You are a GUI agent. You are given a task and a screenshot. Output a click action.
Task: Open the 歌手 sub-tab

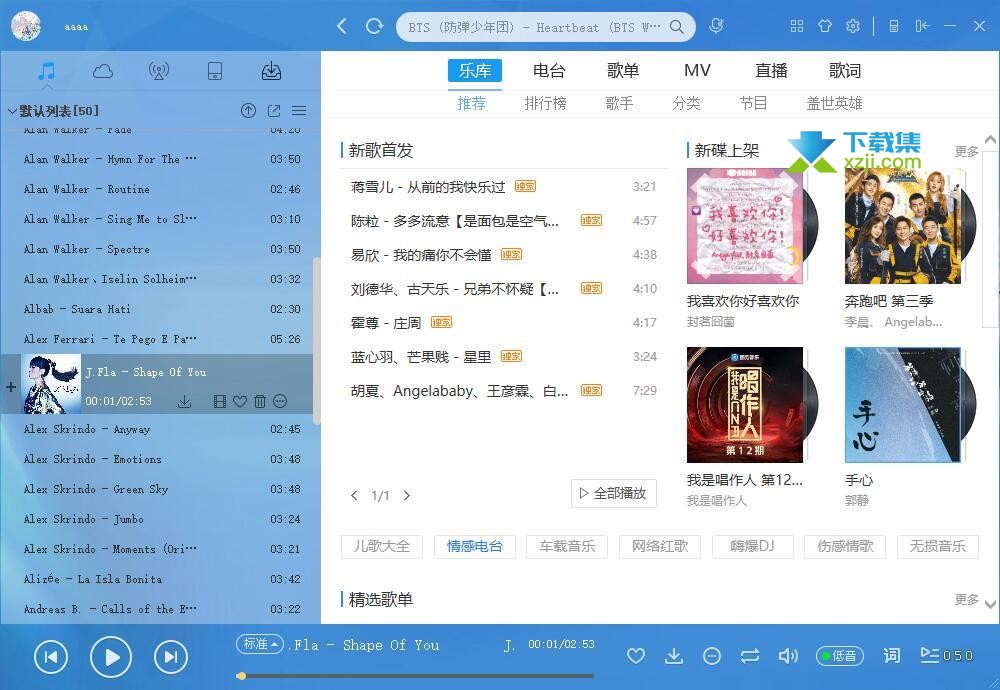(x=619, y=103)
